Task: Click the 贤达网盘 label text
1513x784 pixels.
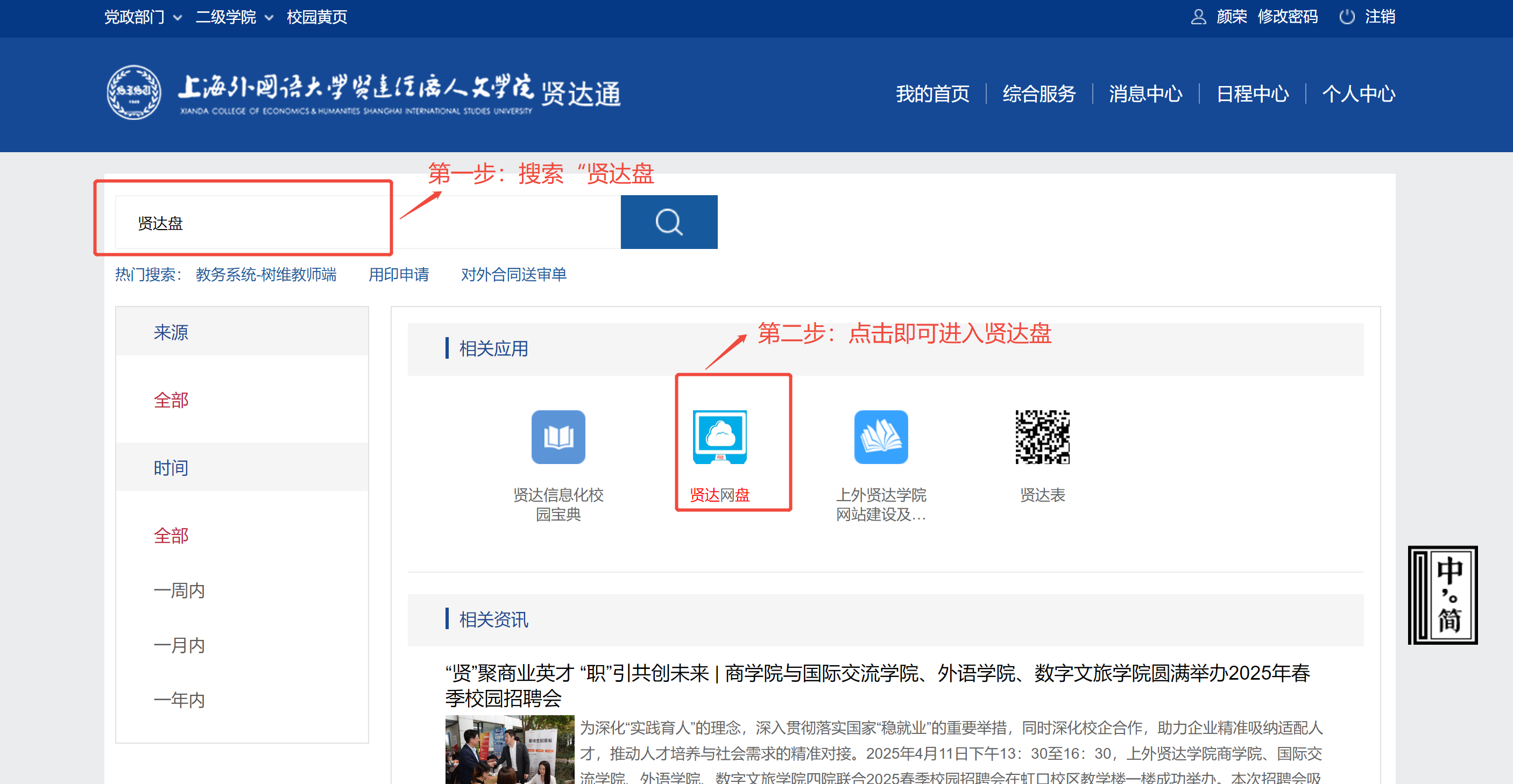Action: [719, 495]
